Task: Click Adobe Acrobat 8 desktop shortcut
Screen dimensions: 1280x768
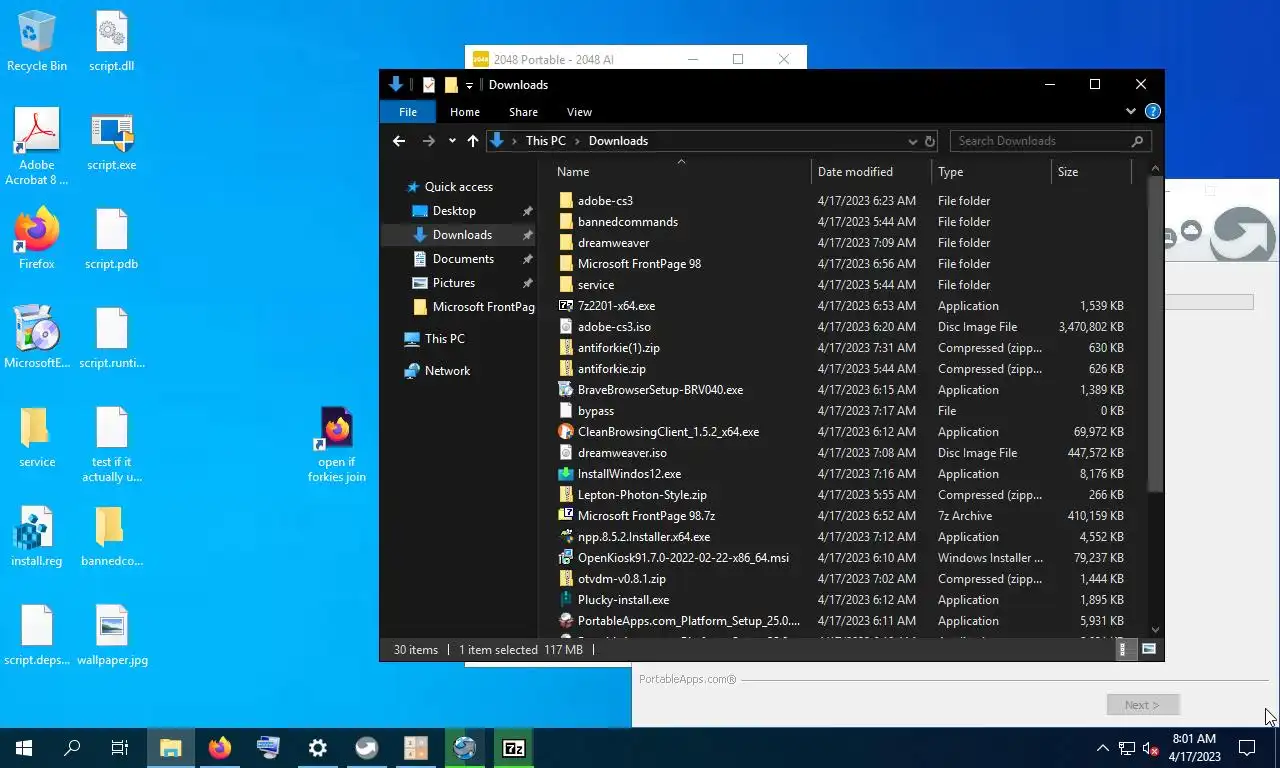Action: 37,147
